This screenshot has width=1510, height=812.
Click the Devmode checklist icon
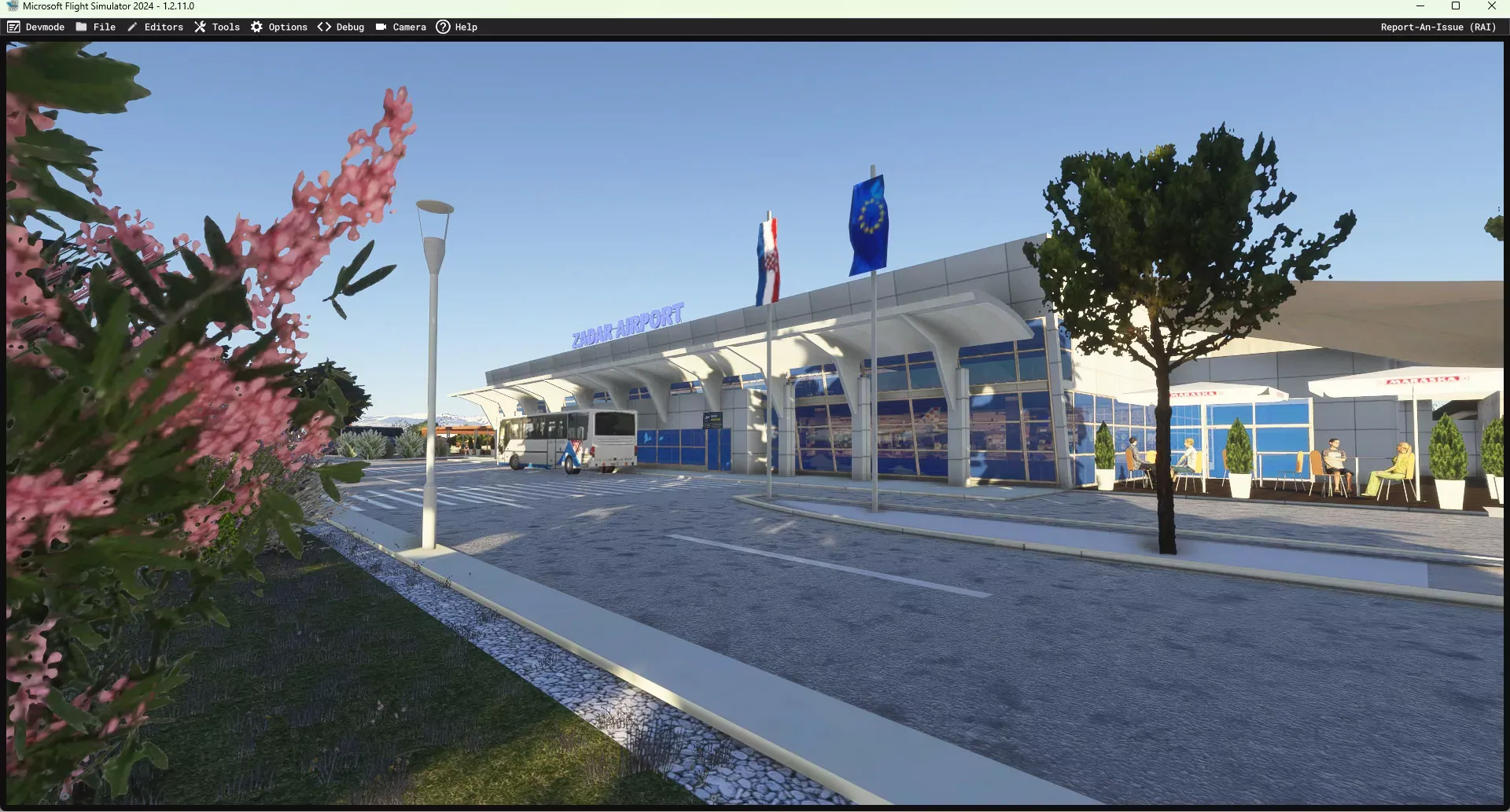[13, 27]
